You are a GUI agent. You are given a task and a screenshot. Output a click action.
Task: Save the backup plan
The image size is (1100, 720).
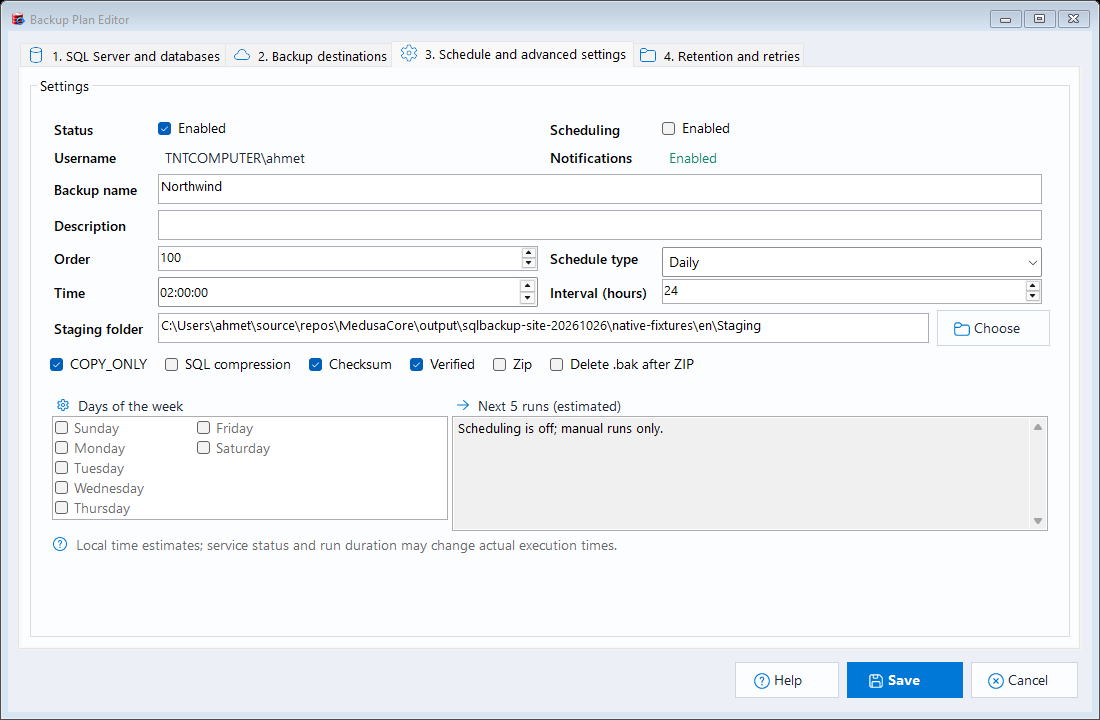904,680
